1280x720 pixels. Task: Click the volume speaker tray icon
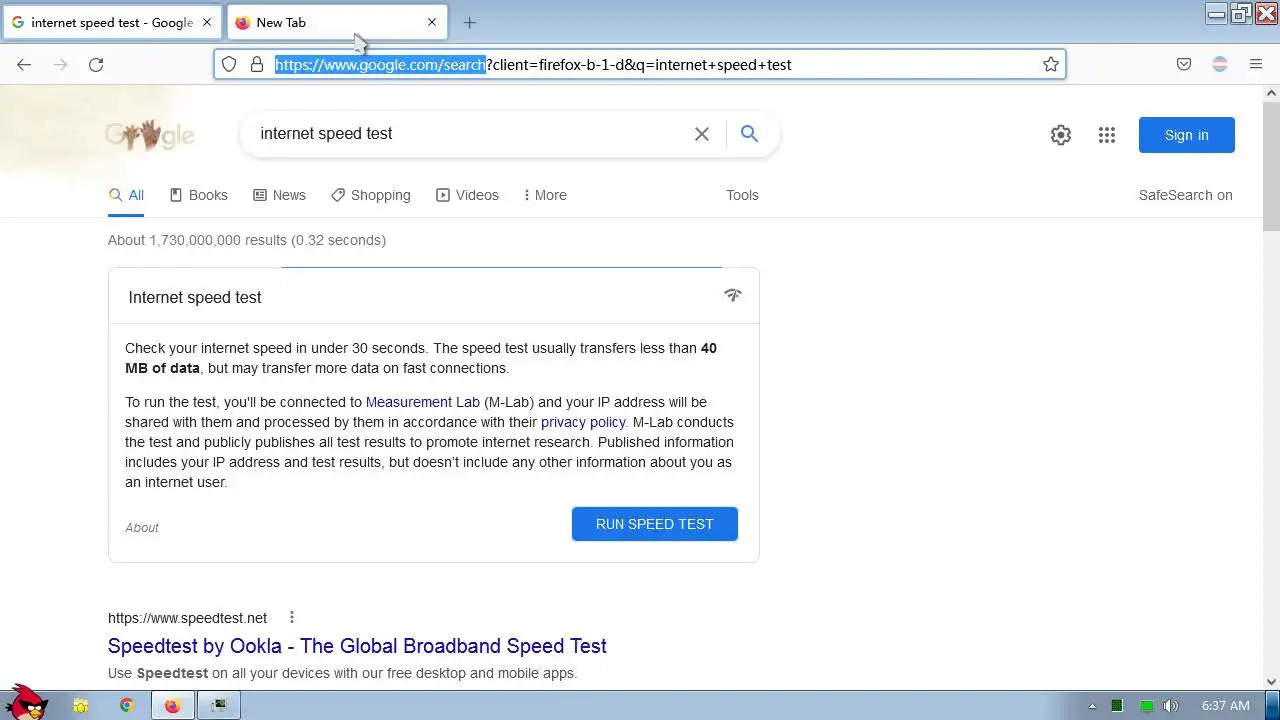[1171, 706]
